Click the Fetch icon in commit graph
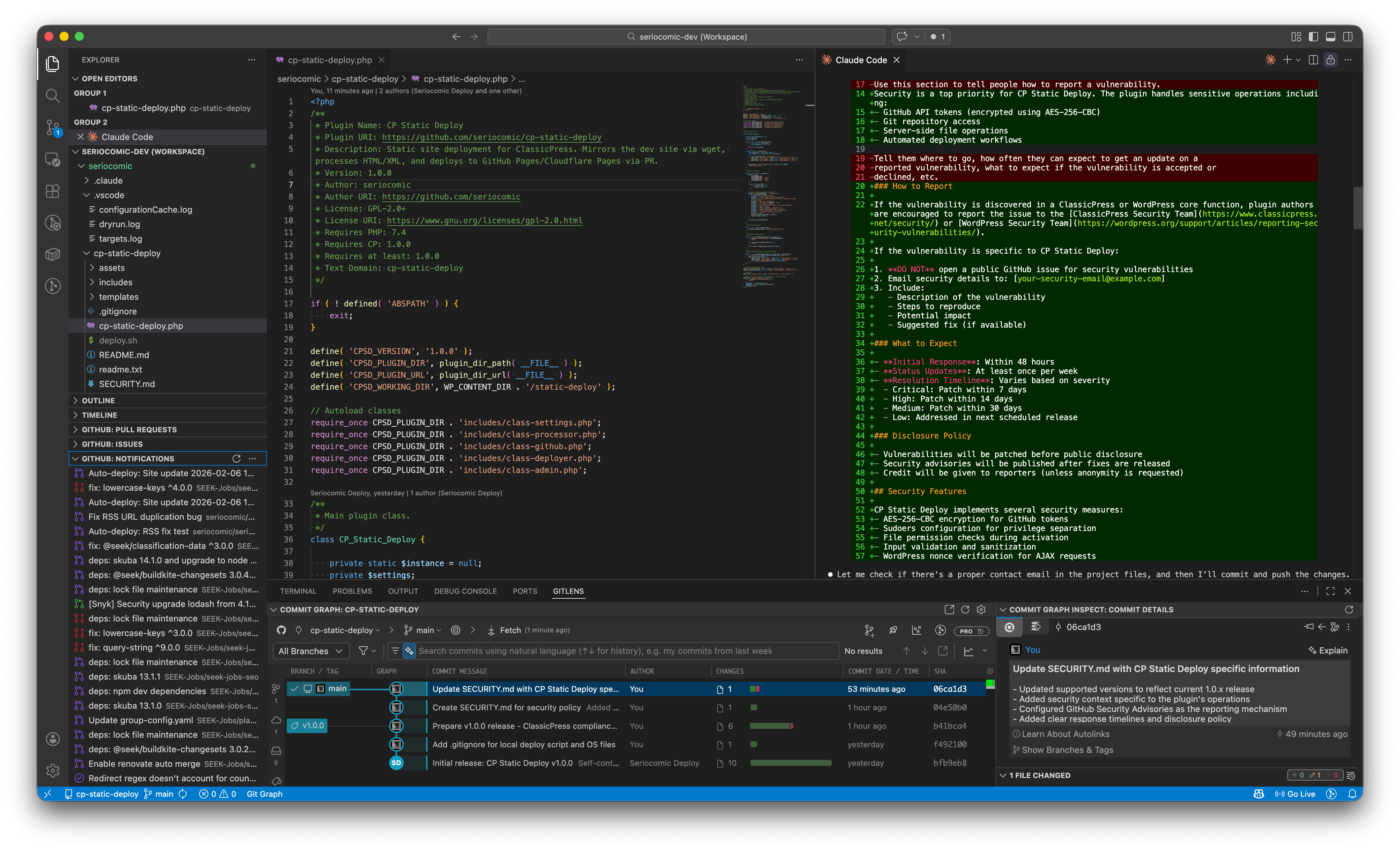Image resolution: width=1400 pixels, height=850 pixels. (491, 630)
